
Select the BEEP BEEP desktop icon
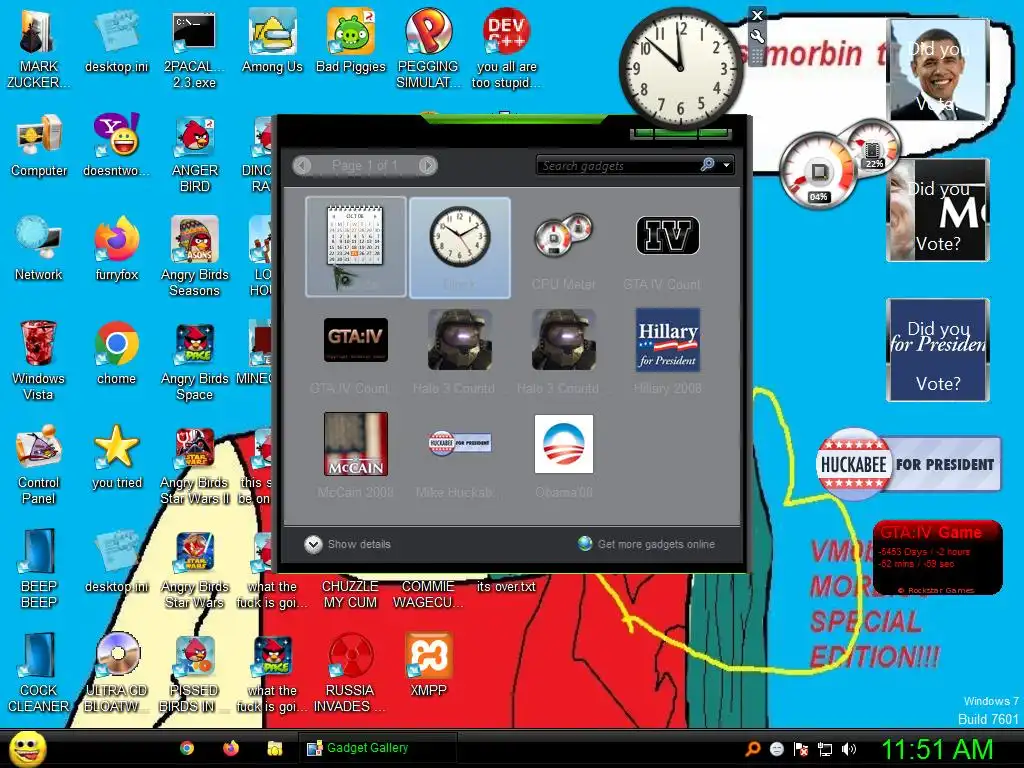click(39, 569)
